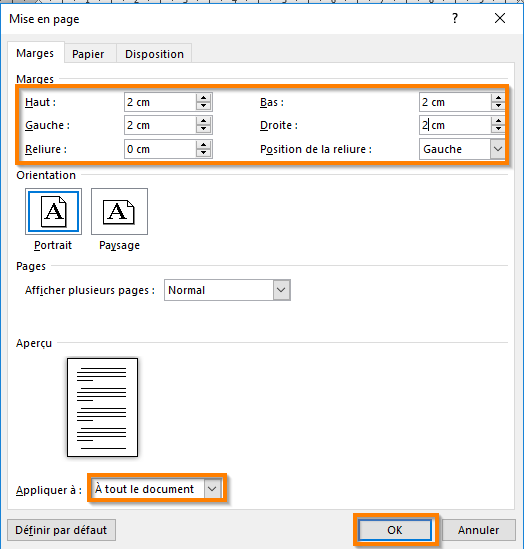Decrease the Bas margin value
The height and width of the screenshot is (549, 524).
(x=498, y=106)
